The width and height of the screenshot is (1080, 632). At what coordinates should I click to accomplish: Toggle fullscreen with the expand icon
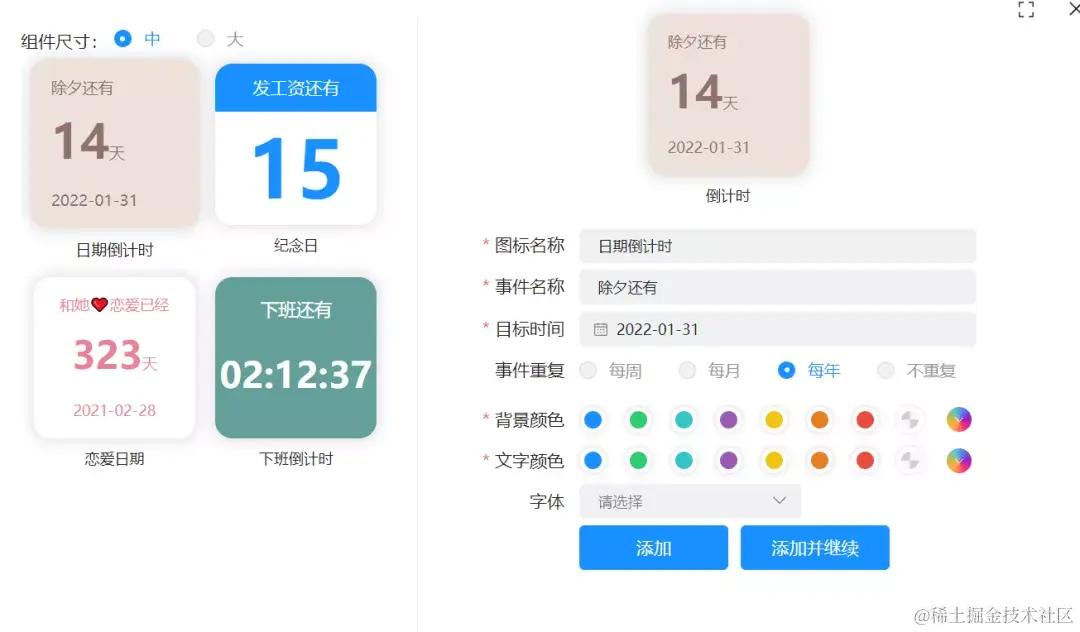[x=1026, y=10]
